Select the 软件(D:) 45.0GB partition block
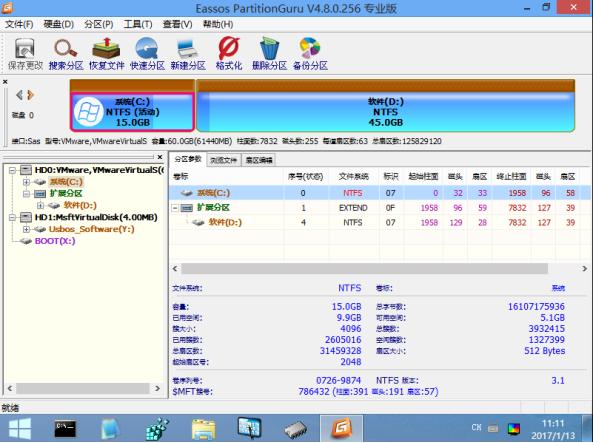 385,112
